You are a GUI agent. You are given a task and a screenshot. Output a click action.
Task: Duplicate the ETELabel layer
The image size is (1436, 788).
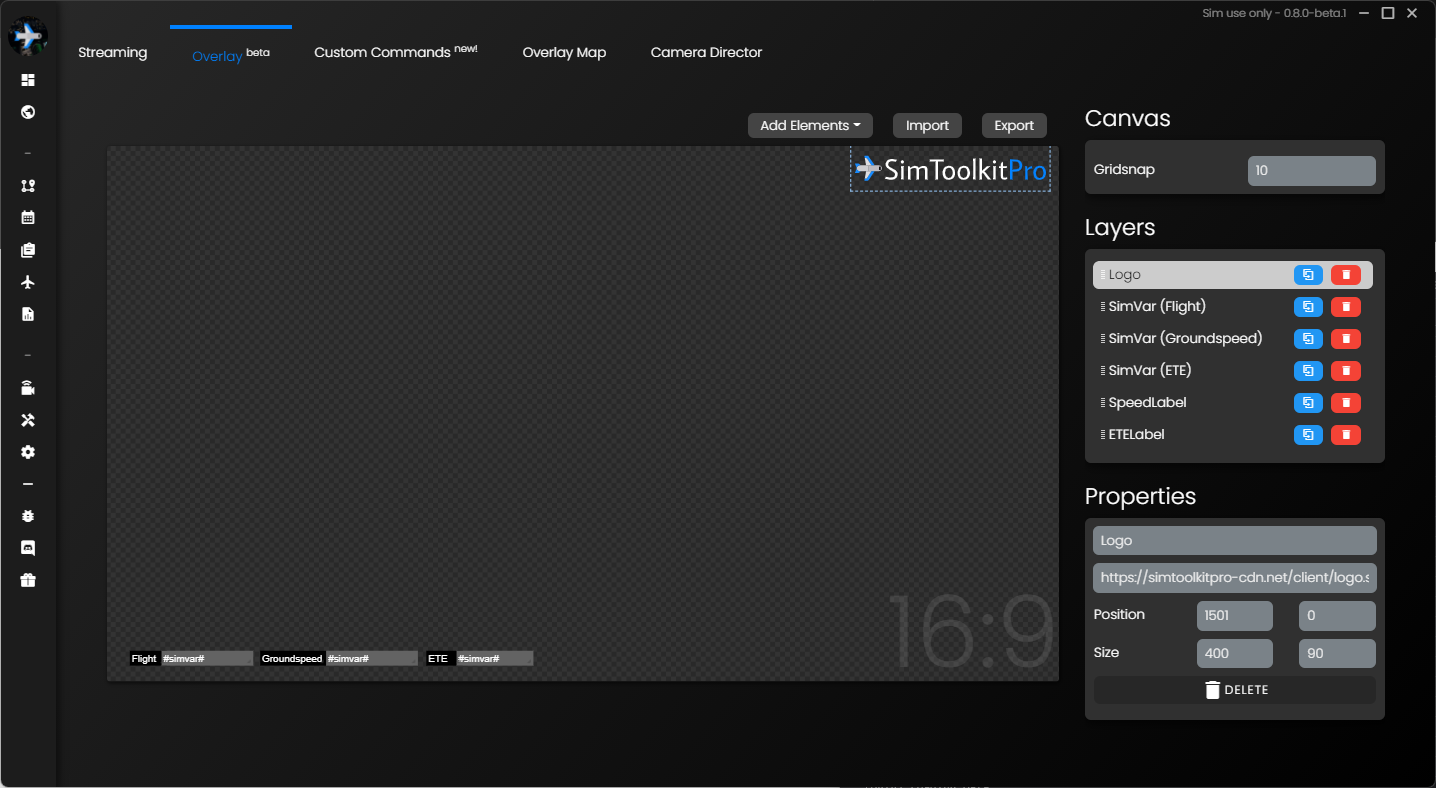click(1308, 435)
